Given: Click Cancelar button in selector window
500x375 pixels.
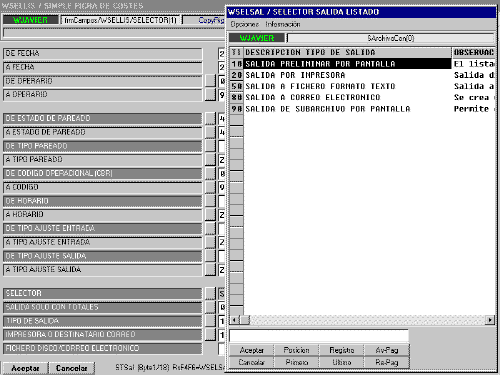Looking at the screenshot, I should tap(252, 362).
